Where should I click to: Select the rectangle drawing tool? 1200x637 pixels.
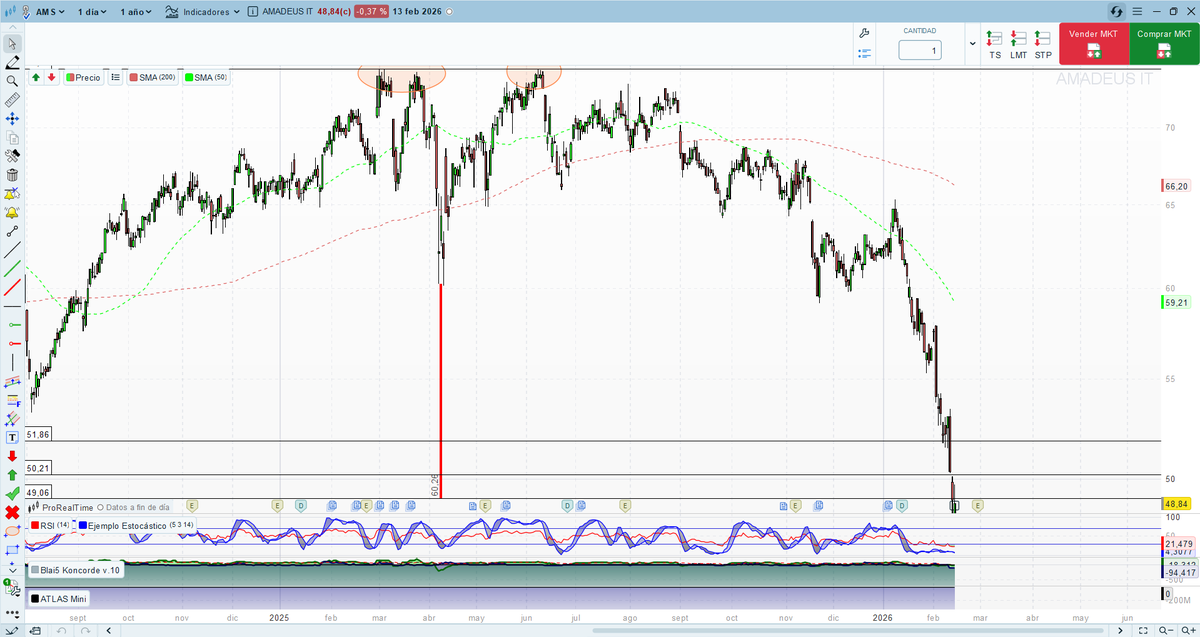pyautogui.click(x=12, y=550)
